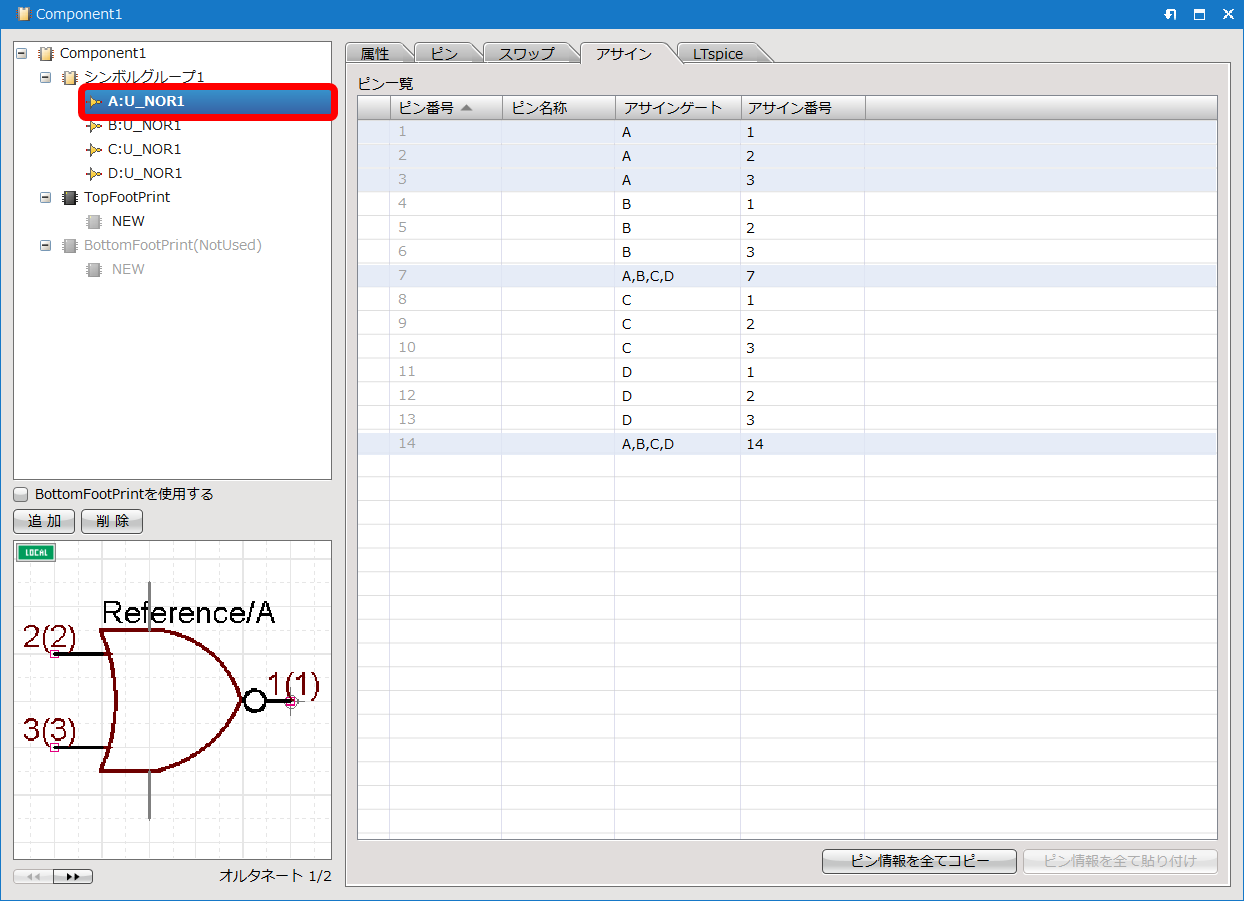The image size is (1244, 901).
Task: Collapse the Component1 root tree node
Action: (22, 53)
